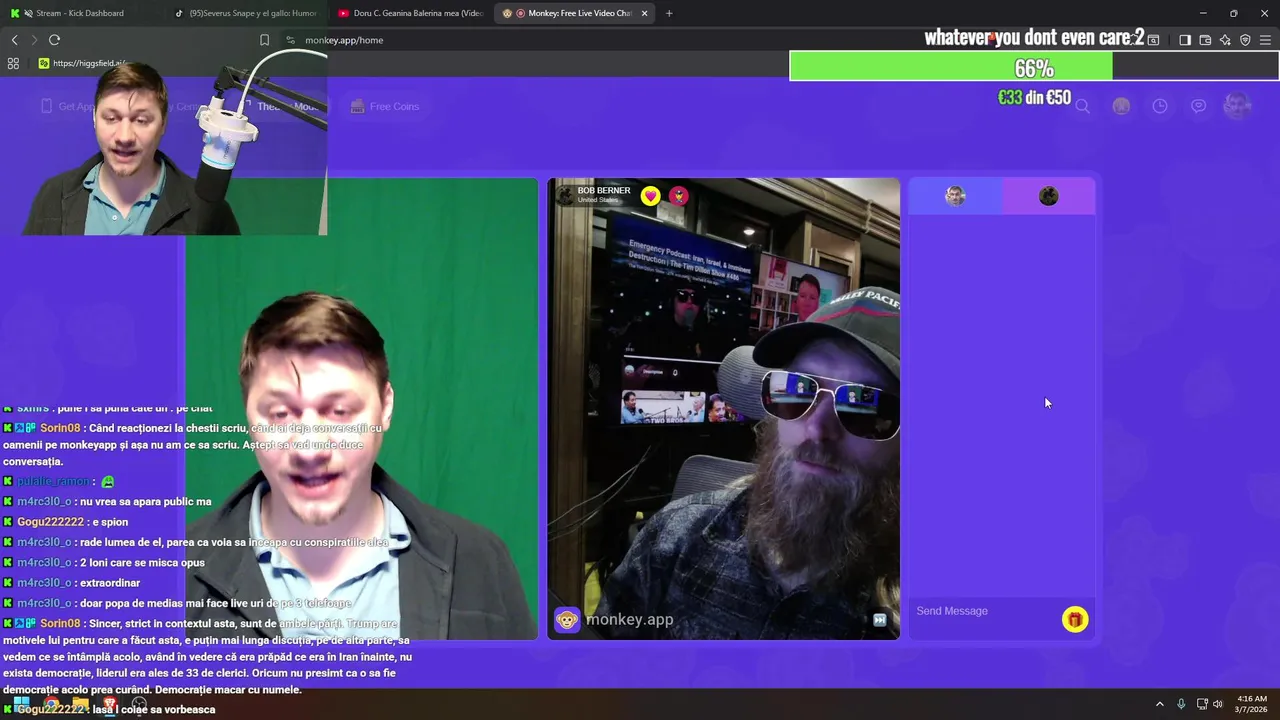Go back using the browser back arrow
Viewport: 1280px width, 720px height.
click(x=14, y=40)
